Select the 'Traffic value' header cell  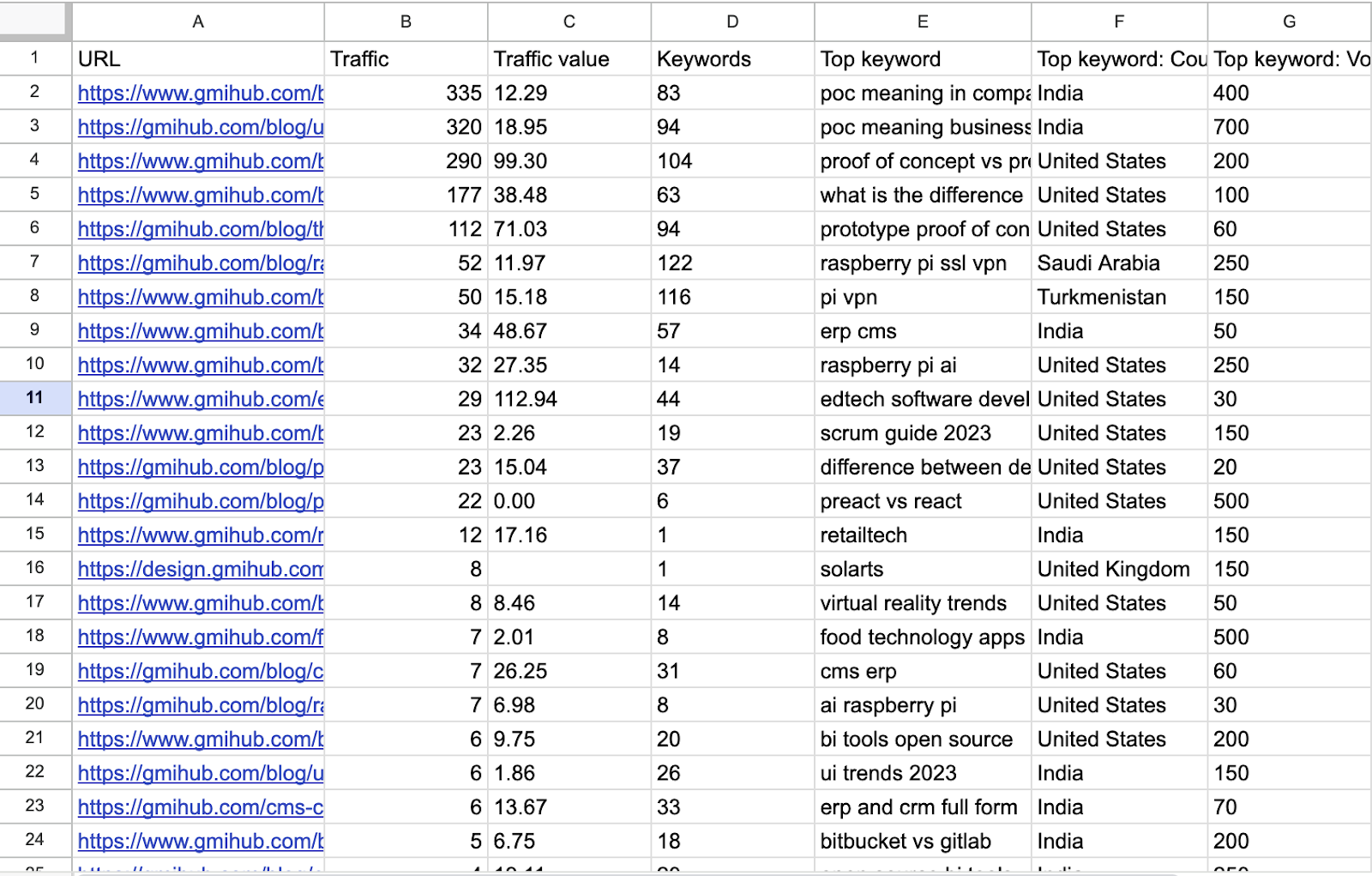(x=569, y=59)
